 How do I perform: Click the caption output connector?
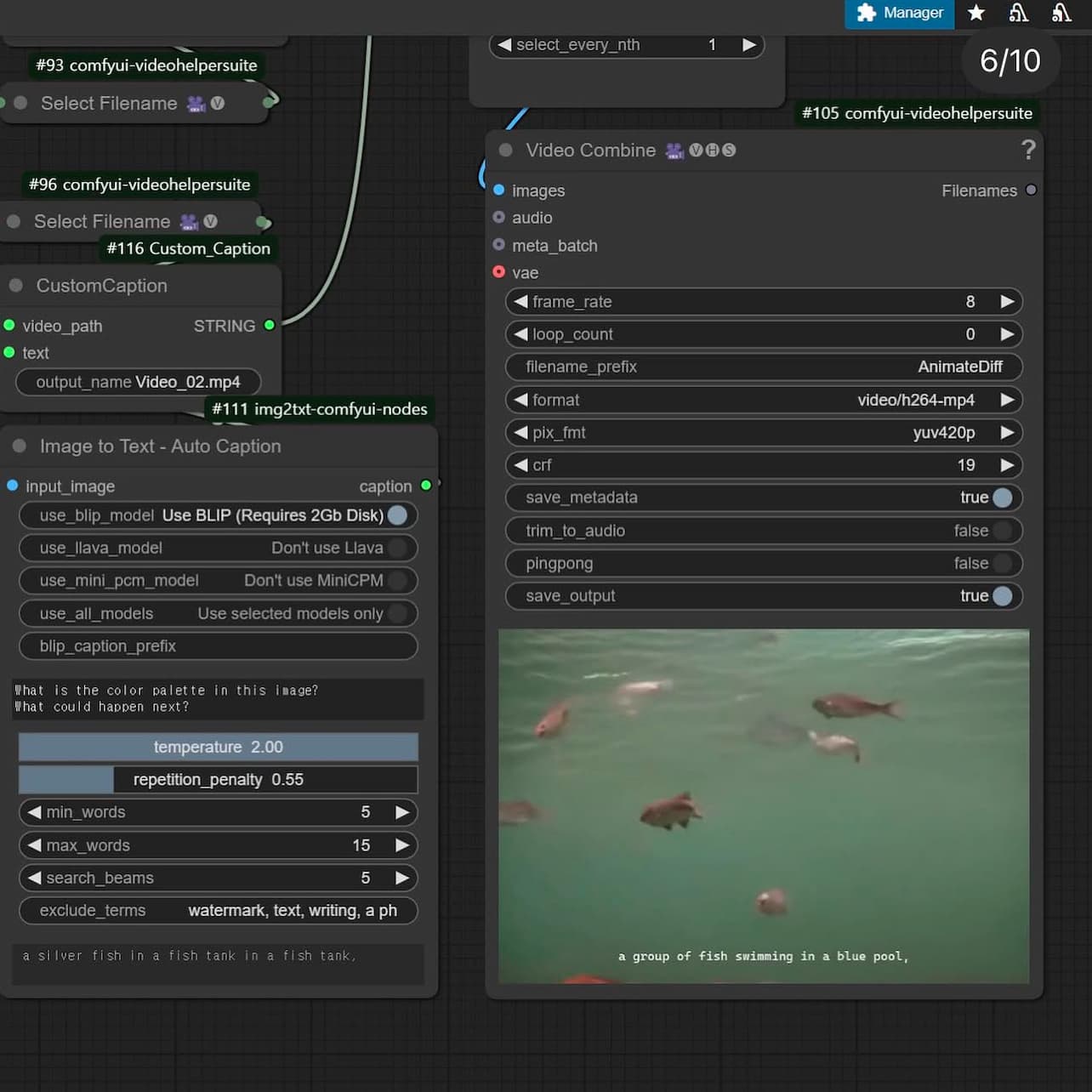(x=426, y=486)
